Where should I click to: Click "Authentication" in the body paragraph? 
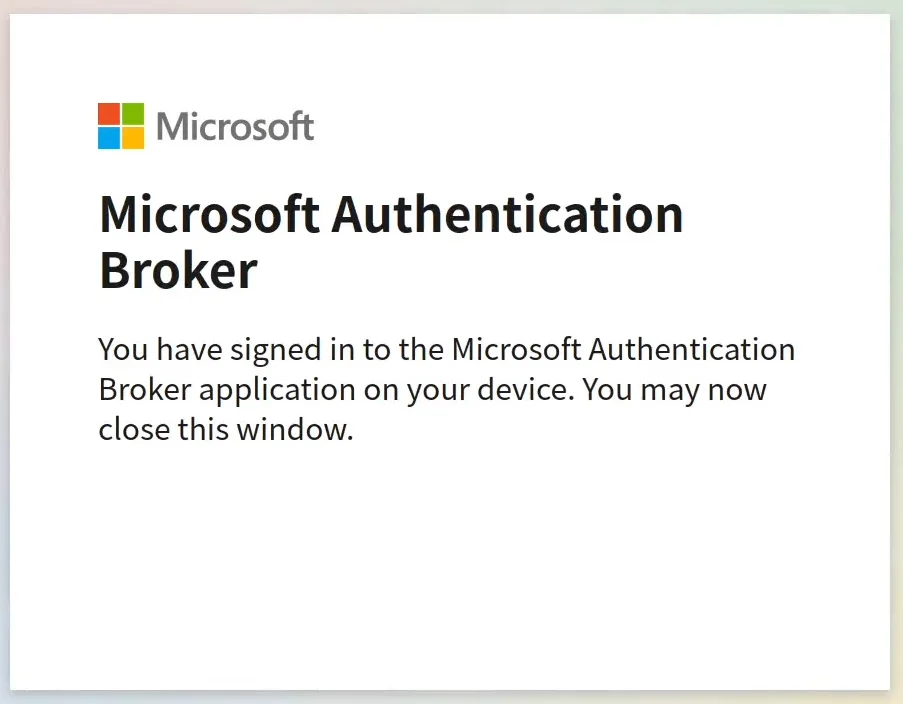(x=692, y=351)
